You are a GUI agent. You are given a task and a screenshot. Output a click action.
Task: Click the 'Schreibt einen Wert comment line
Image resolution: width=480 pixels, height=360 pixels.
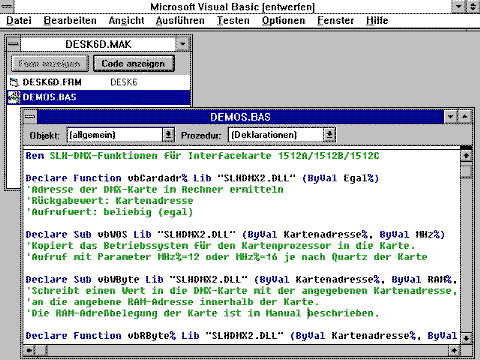[x=241, y=291]
